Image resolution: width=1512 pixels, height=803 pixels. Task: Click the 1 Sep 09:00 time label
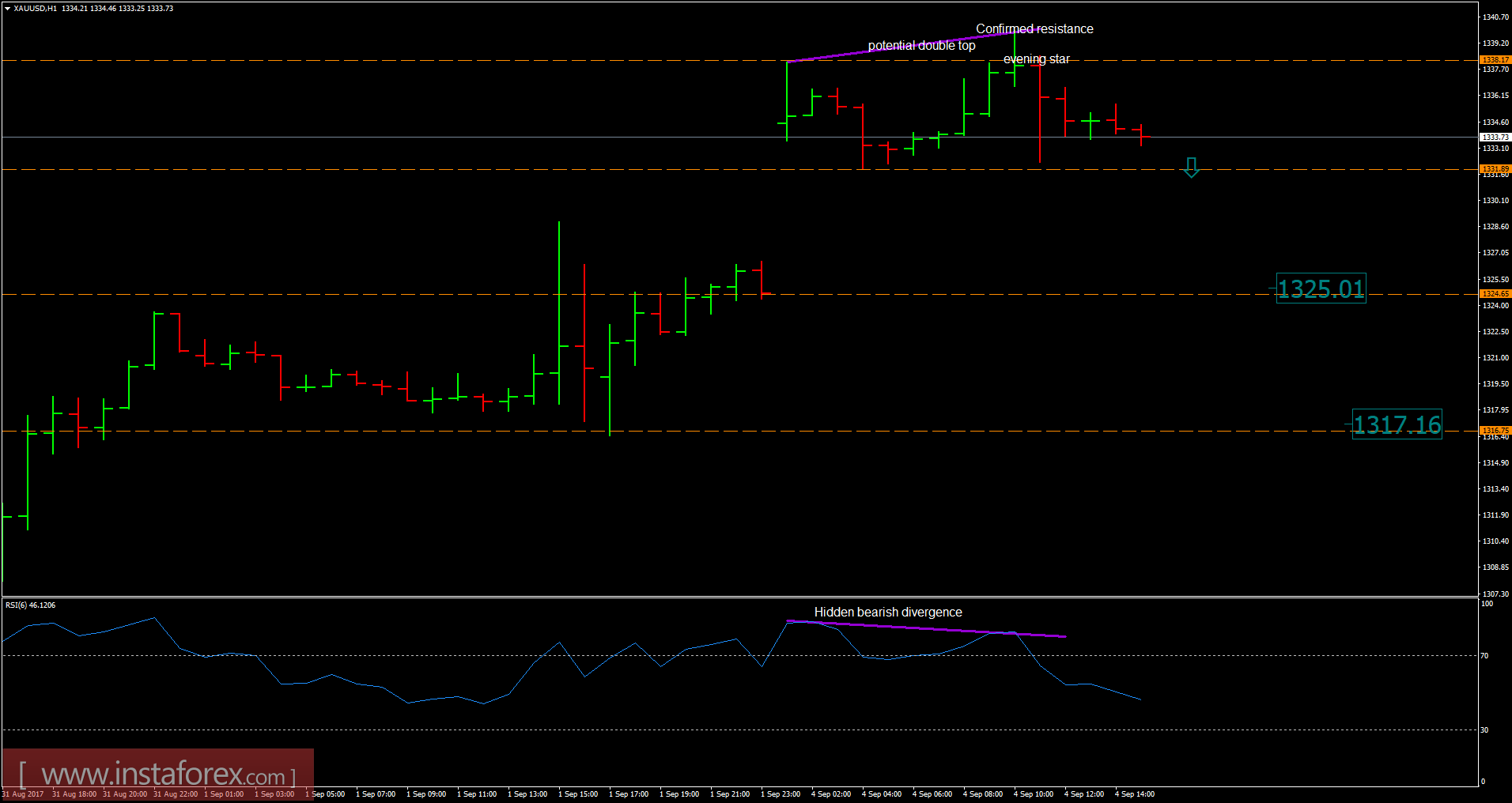click(426, 794)
